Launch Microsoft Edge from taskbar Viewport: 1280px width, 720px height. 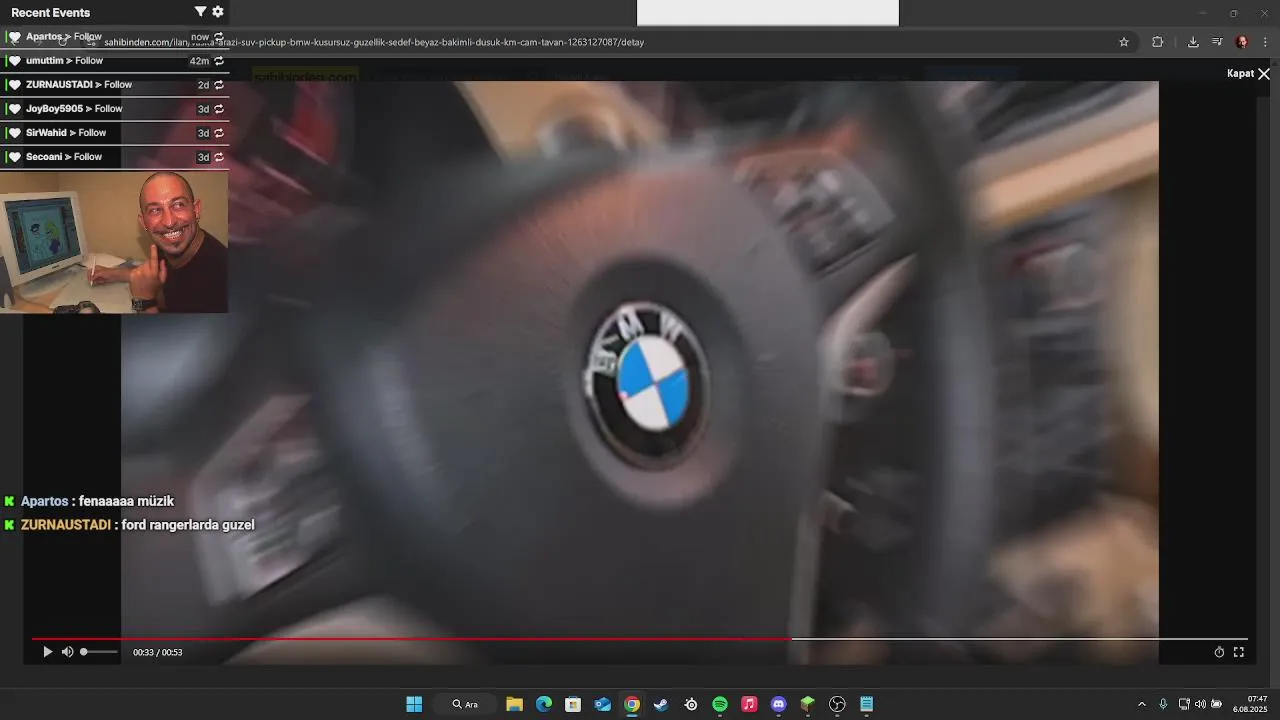tap(544, 704)
